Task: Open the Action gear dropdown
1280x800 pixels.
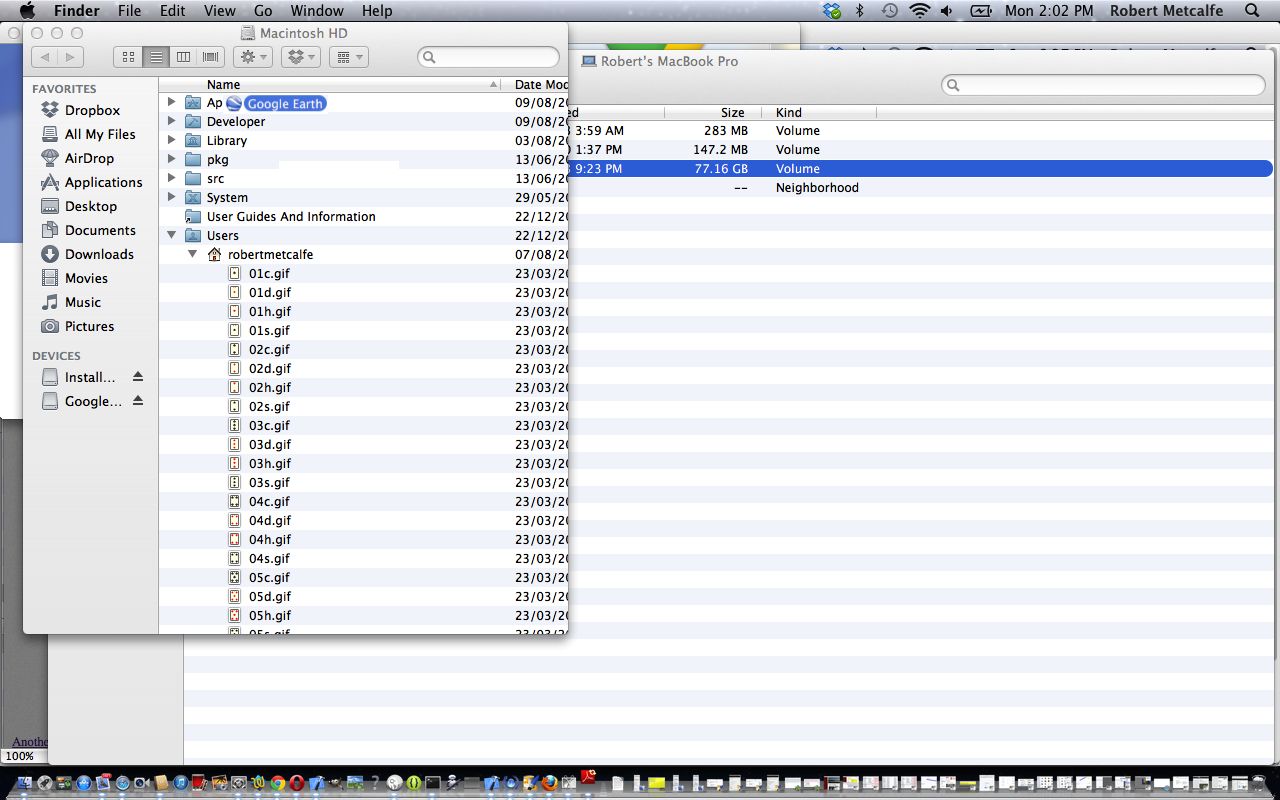Action: click(x=251, y=57)
